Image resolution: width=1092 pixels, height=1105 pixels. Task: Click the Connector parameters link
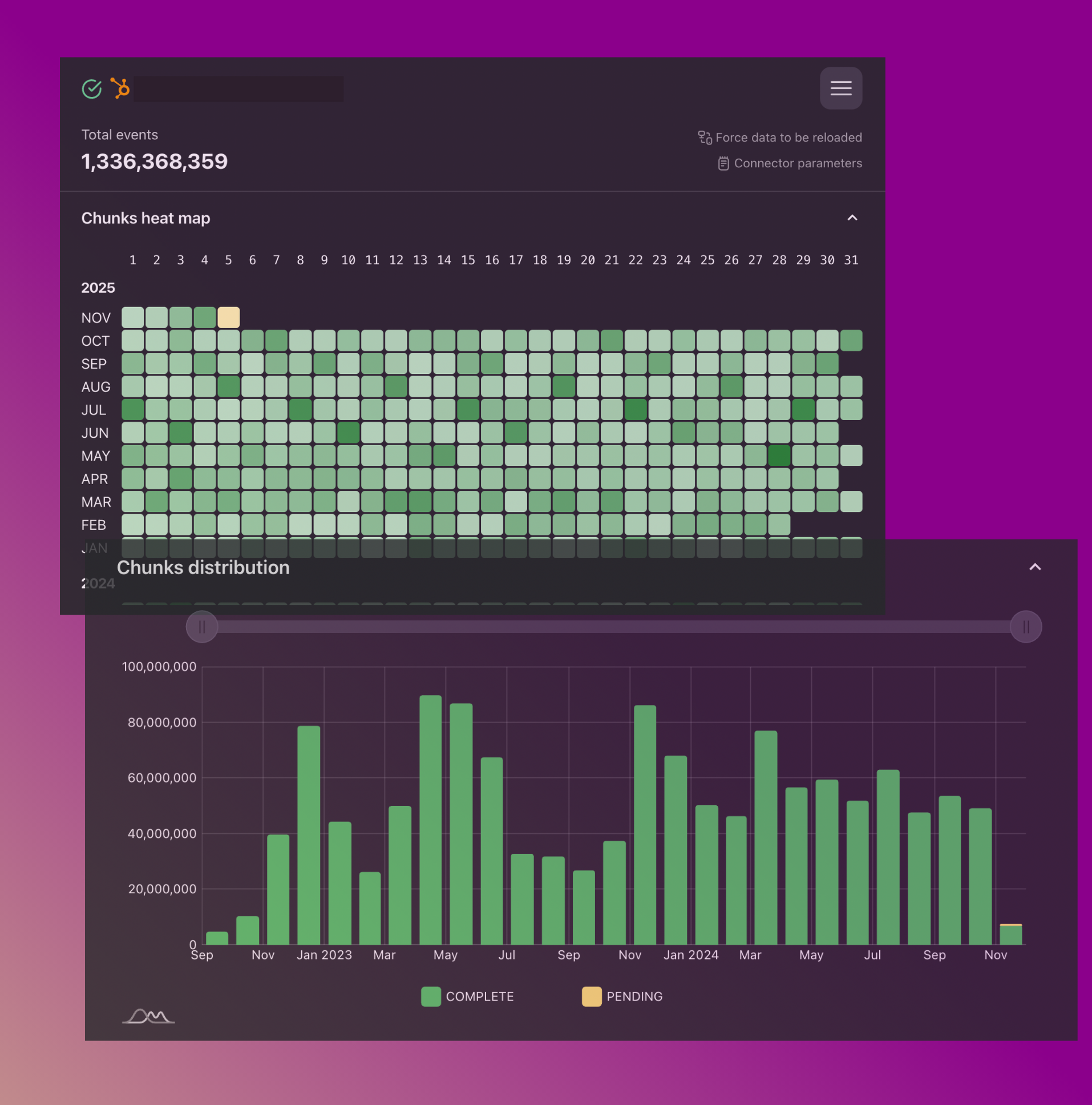coord(798,163)
